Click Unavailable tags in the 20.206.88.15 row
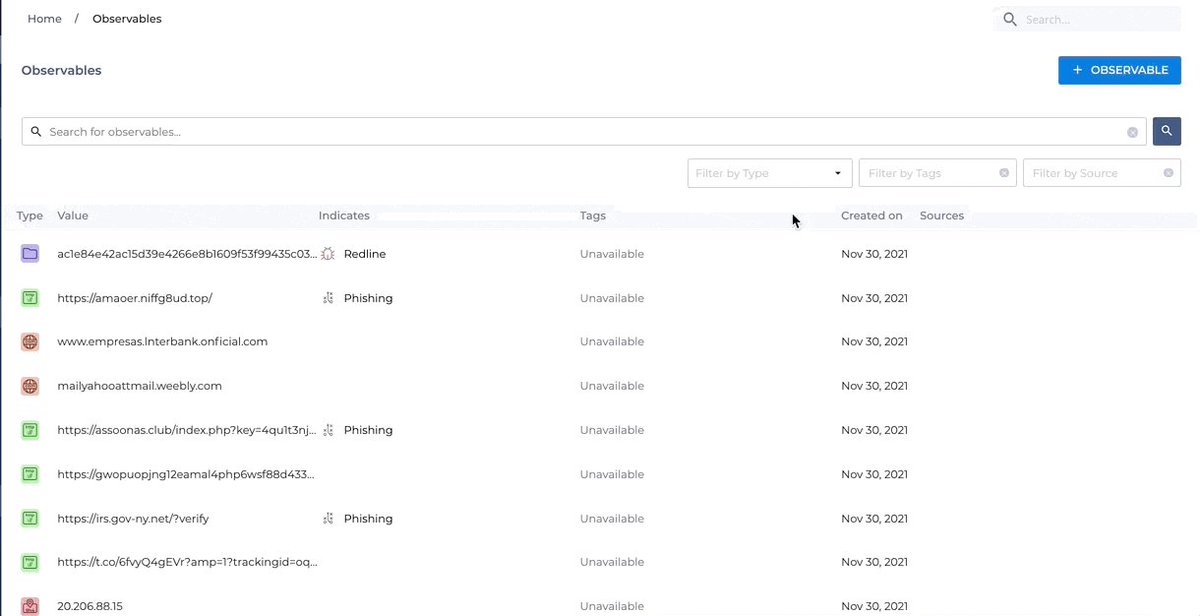Screen dimensions: 1200x616 [x=612, y=606]
